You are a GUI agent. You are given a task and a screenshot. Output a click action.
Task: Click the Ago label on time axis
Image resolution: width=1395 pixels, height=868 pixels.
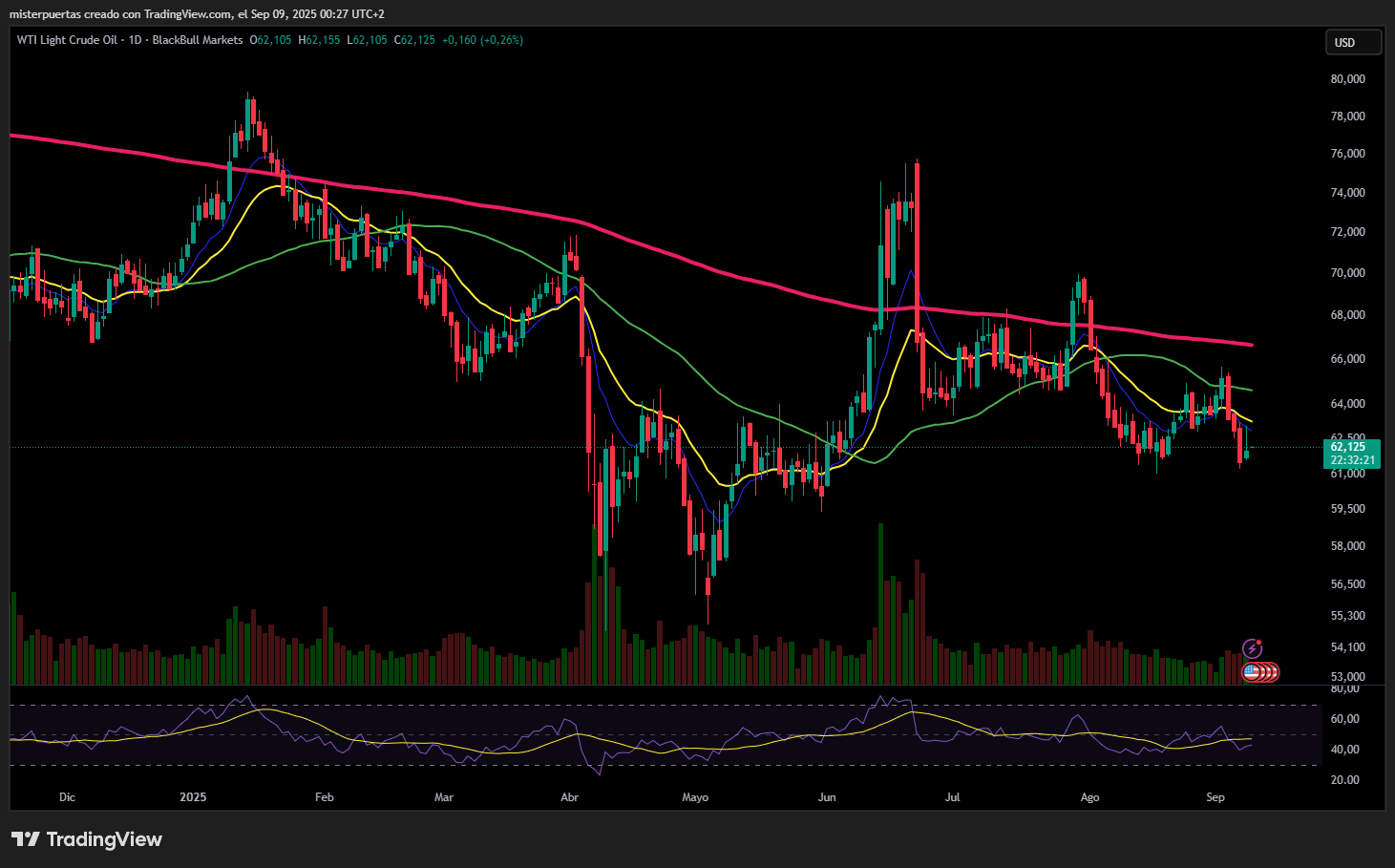[1089, 797]
